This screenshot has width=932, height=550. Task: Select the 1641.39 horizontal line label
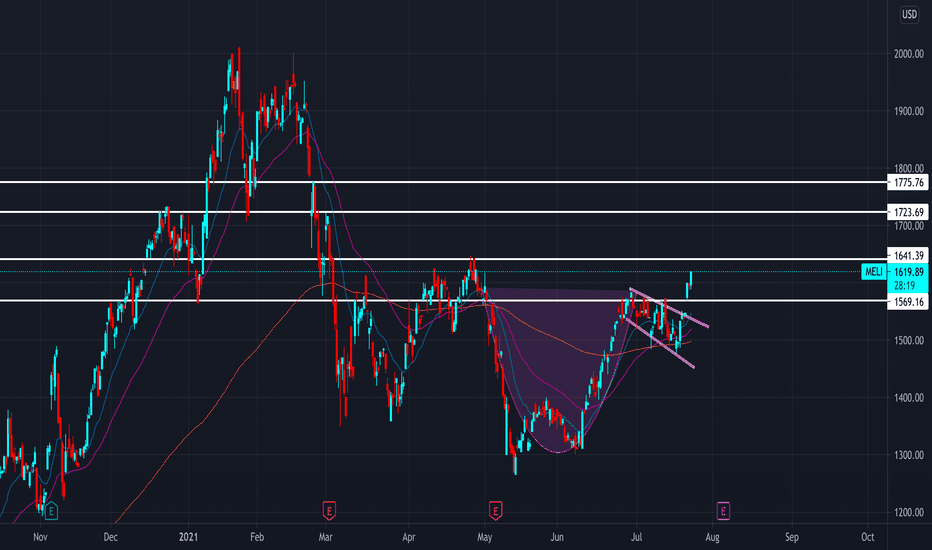(x=908, y=256)
